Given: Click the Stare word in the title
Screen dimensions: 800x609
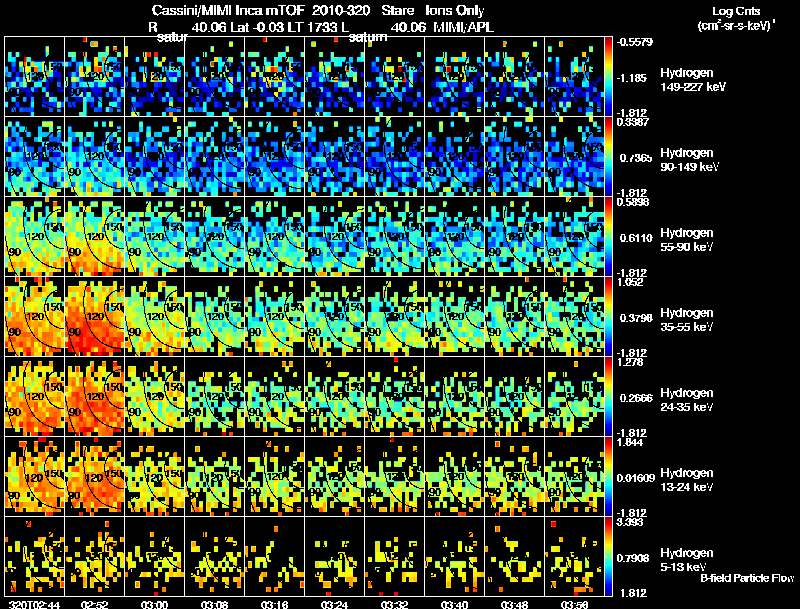Looking at the screenshot, I should pyautogui.click(x=397, y=10).
